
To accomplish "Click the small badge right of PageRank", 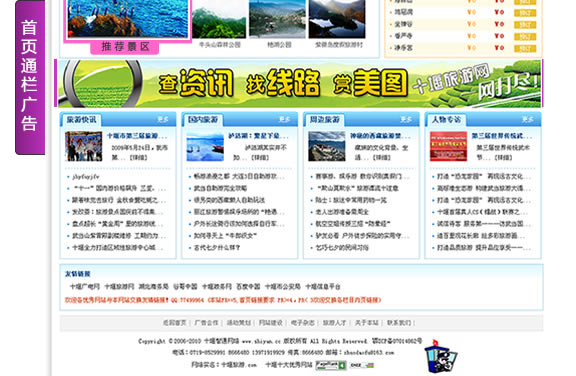I will (361, 365).
